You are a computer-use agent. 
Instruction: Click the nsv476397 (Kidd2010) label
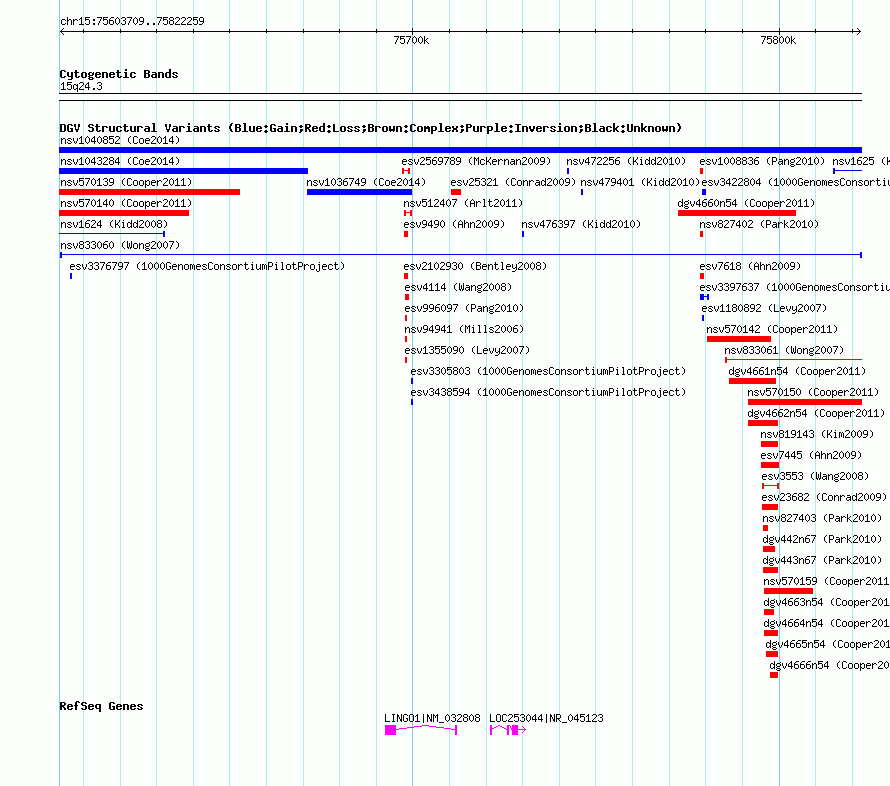581,224
